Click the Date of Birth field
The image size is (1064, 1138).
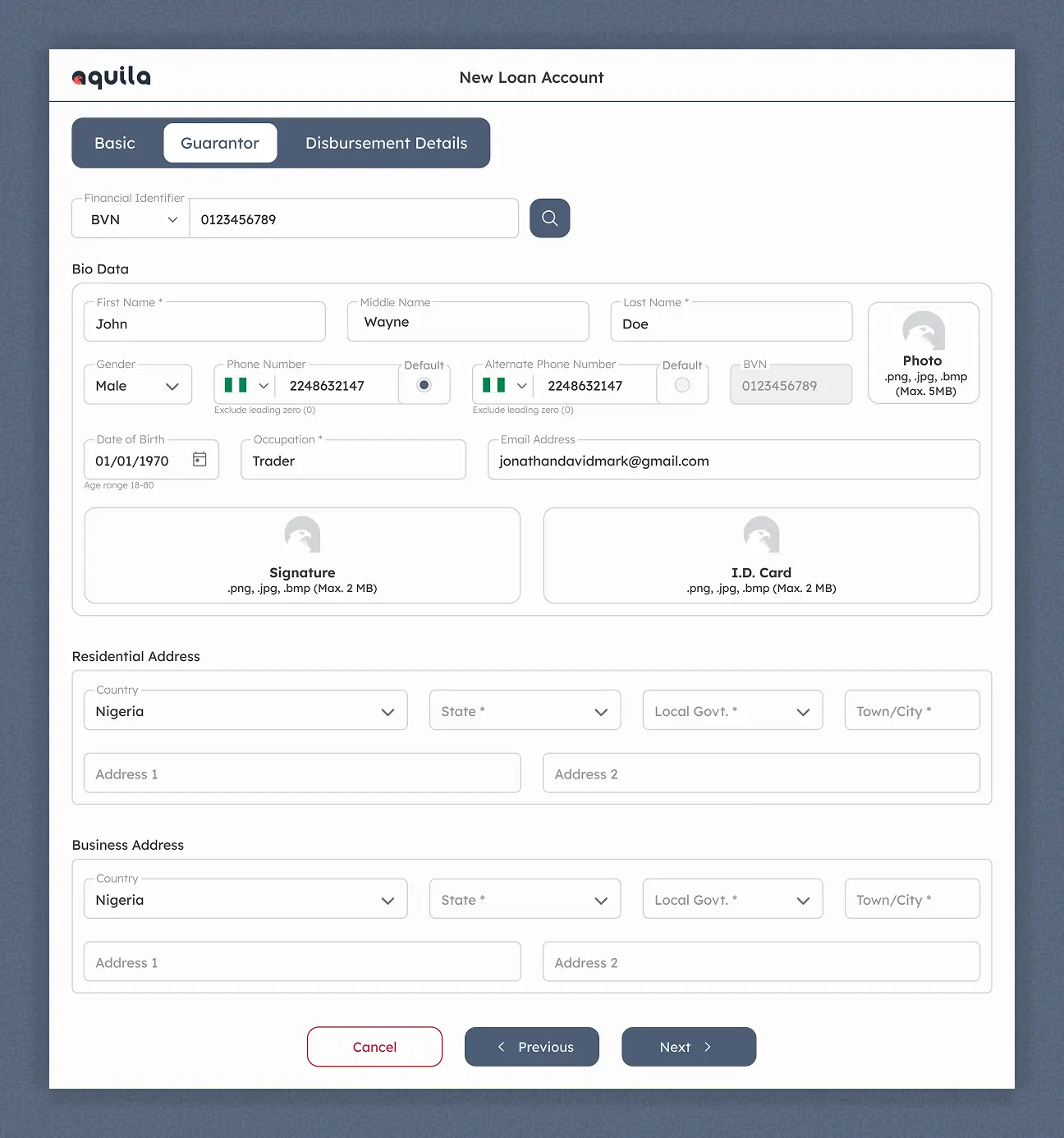pyautogui.click(x=151, y=460)
